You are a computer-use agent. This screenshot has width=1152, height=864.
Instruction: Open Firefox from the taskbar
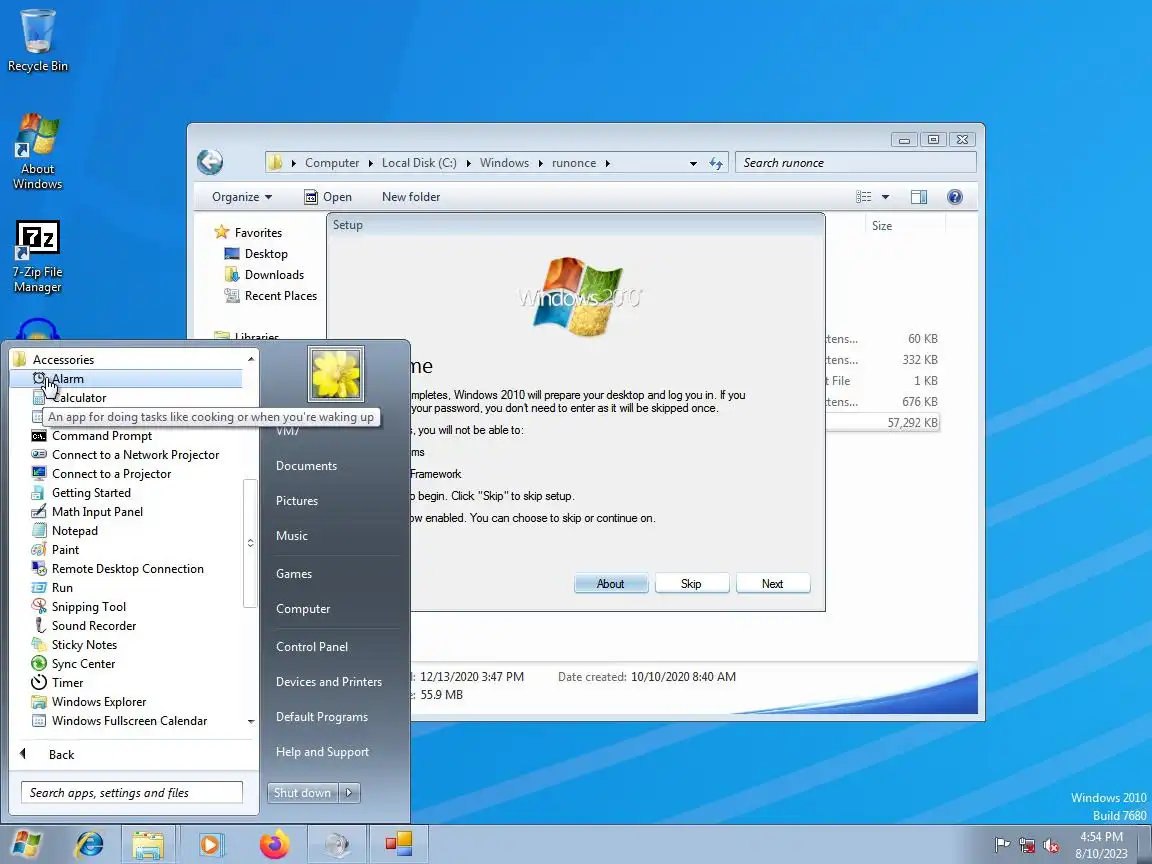pos(275,844)
